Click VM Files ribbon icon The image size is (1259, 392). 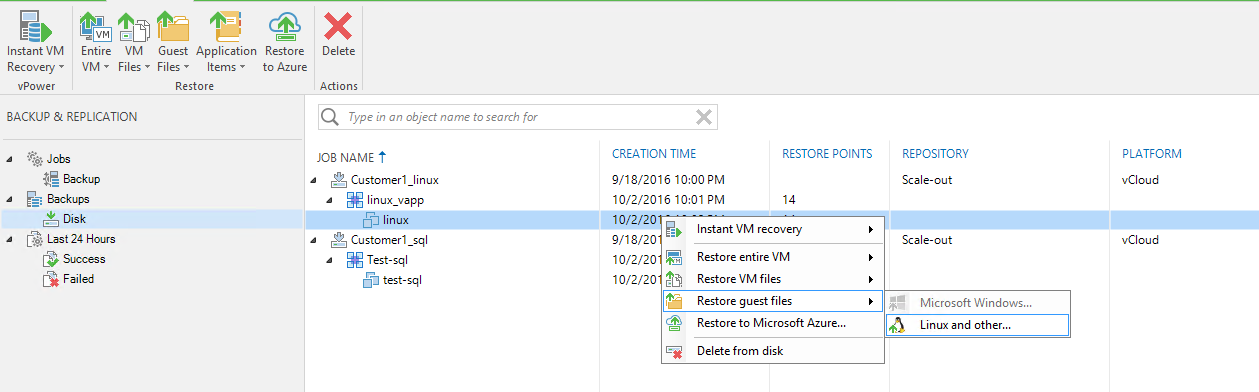pos(133,27)
